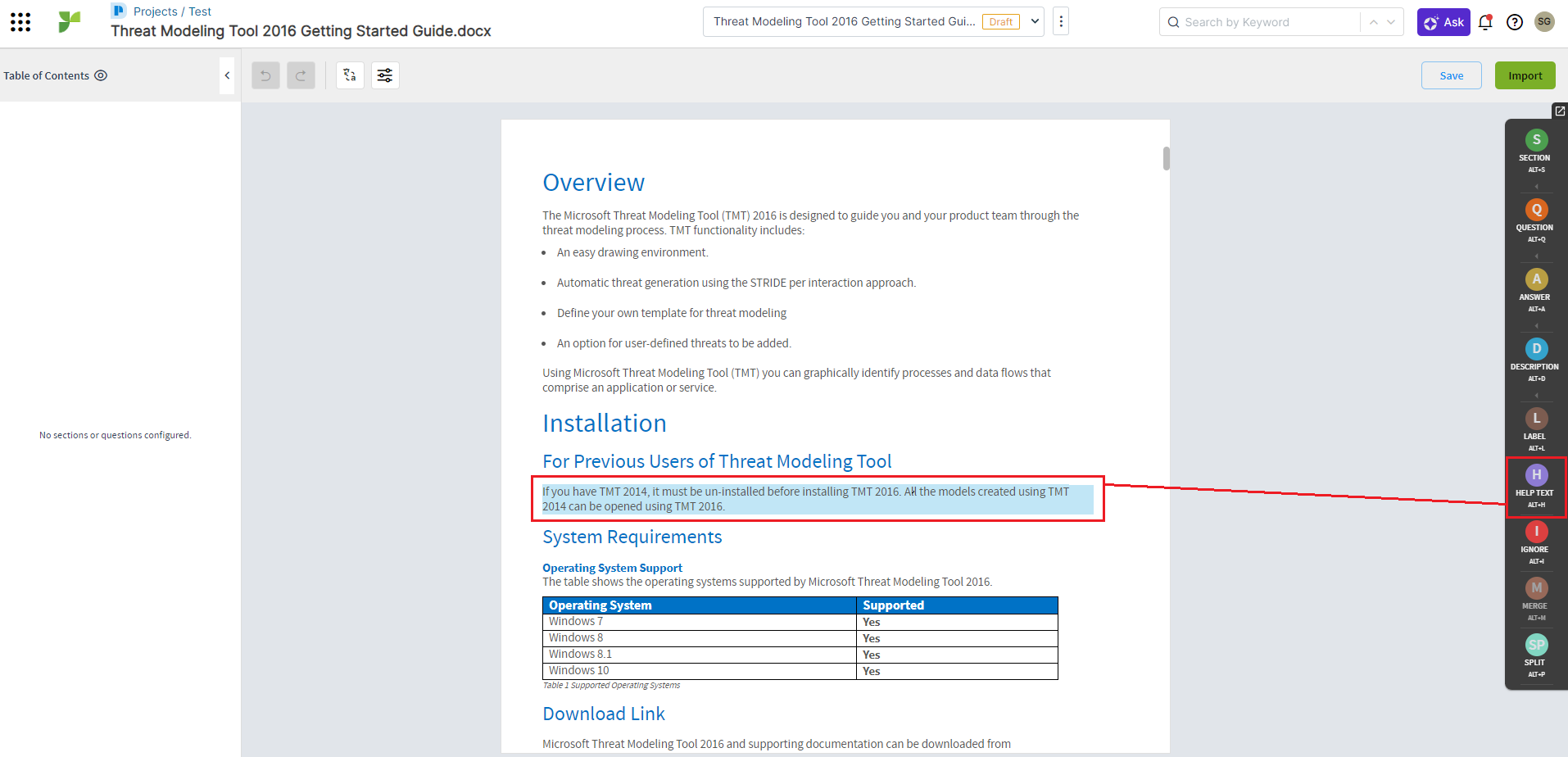Click the Save button
This screenshot has width=1568, height=757.
point(1452,75)
